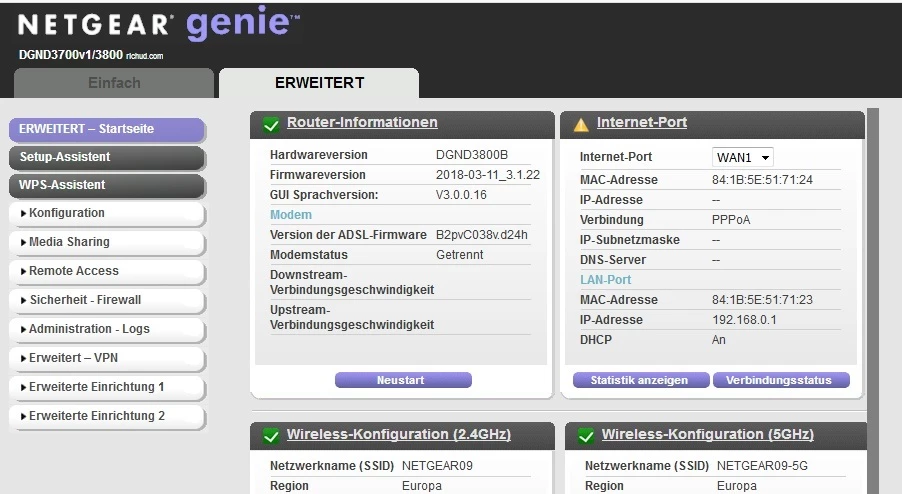902x494 pixels.
Task: Click the Neustart button
Action: point(403,380)
